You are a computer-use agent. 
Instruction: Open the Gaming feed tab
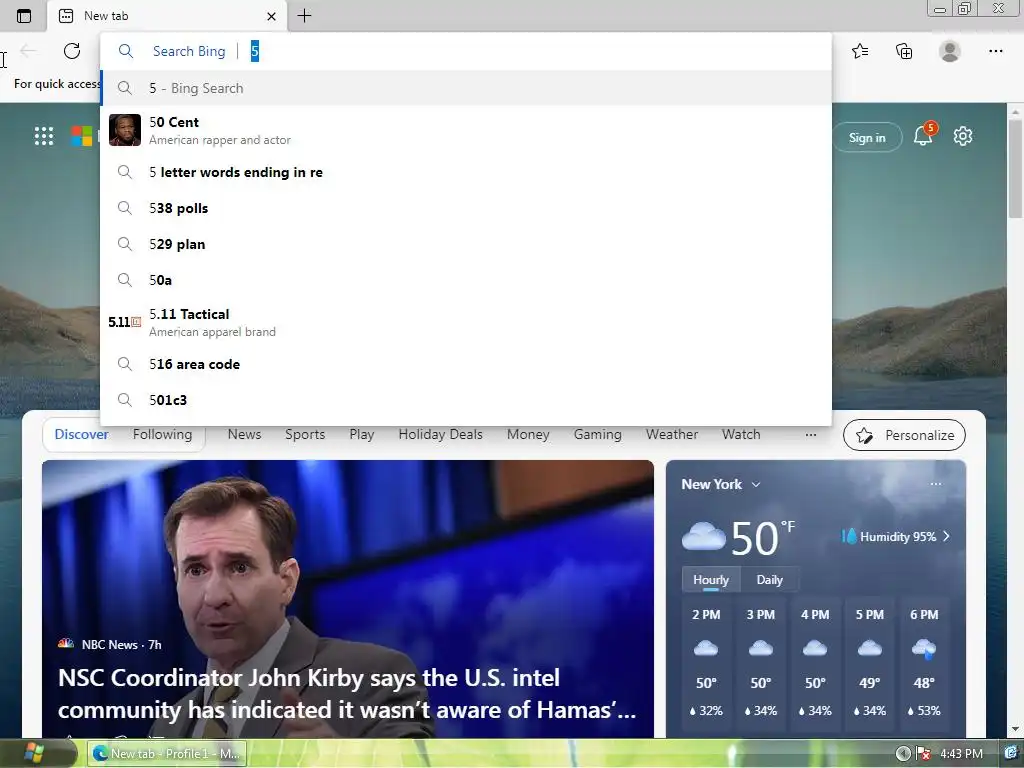598,434
